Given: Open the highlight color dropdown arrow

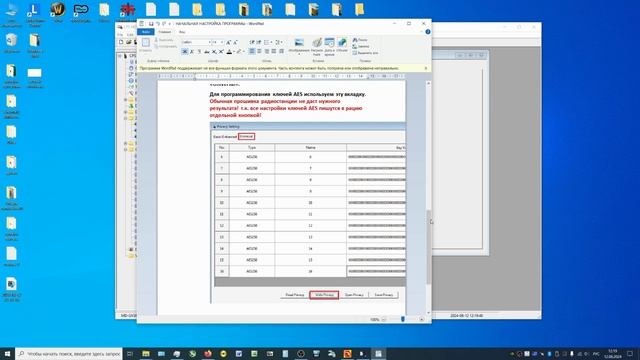Looking at the screenshot, I should pos(244,51).
